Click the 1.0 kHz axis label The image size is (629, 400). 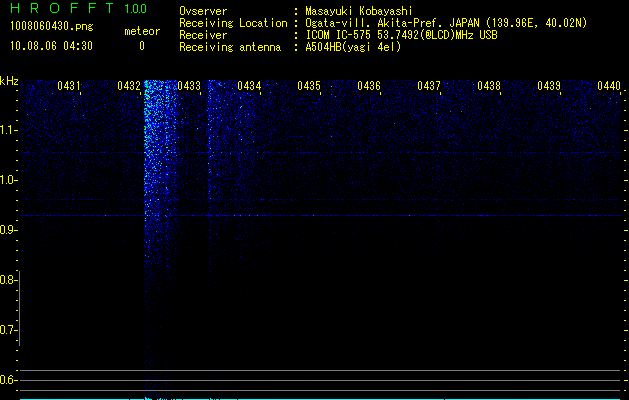(x=8, y=180)
